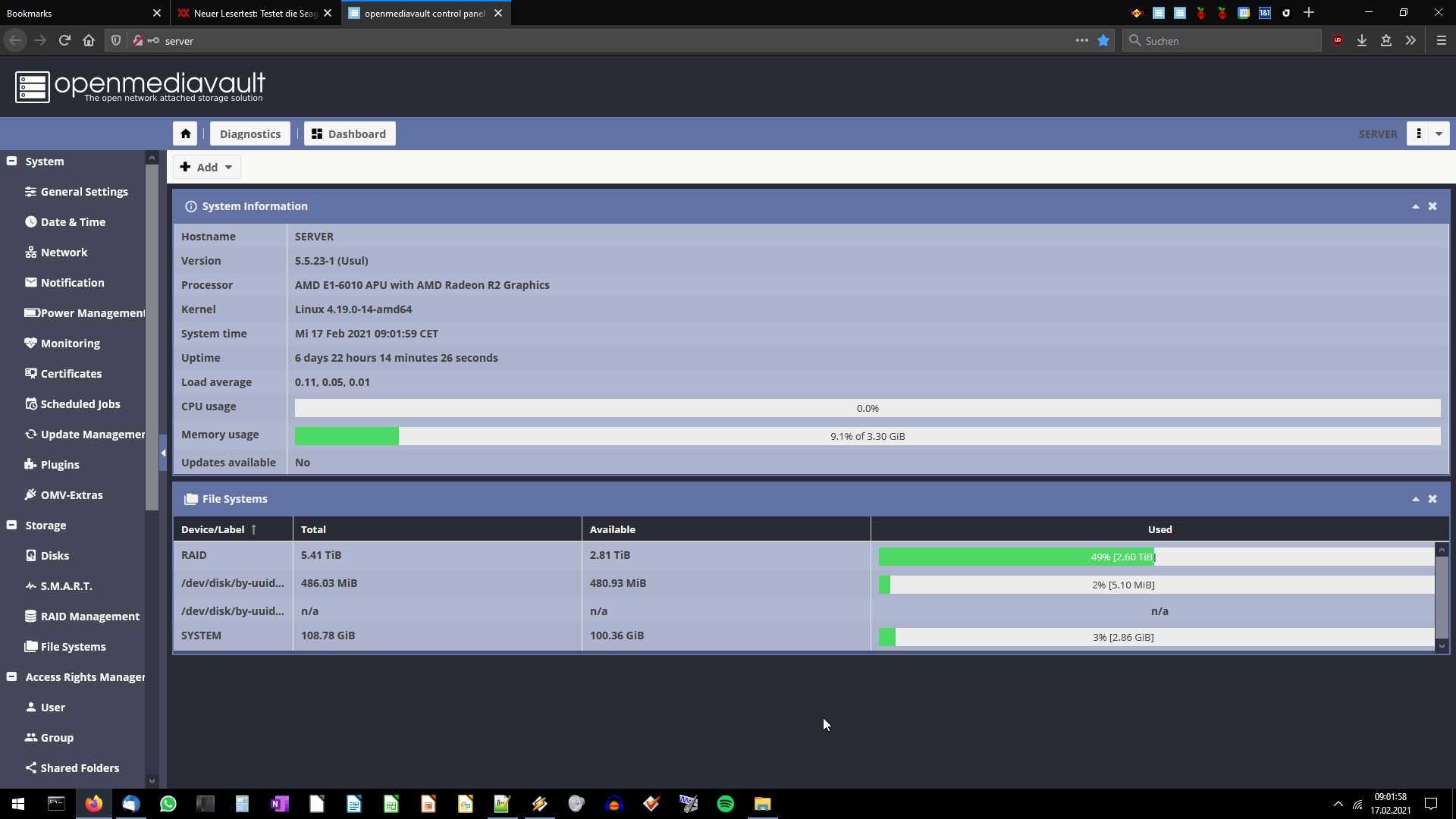Screen dimensions: 1456x819
Task: Open Spotify from the taskbar
Action: pos(726,804)
